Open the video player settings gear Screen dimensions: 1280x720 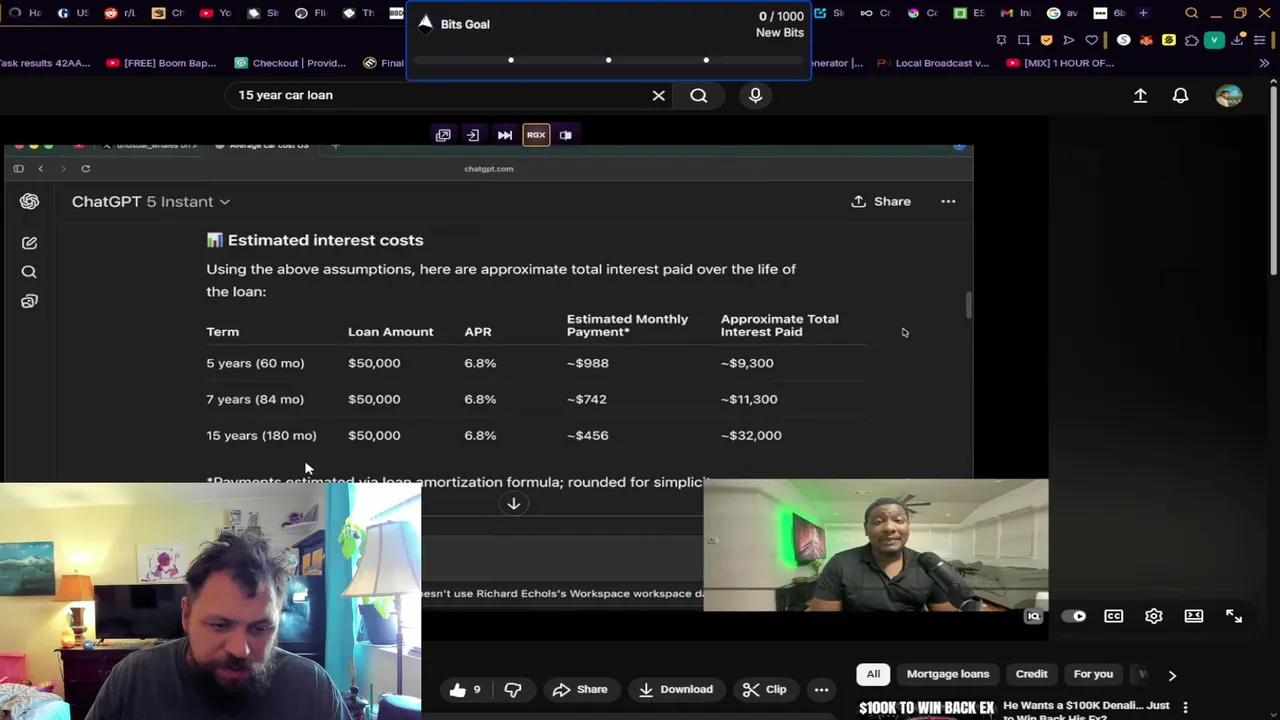click(1154, 616)
